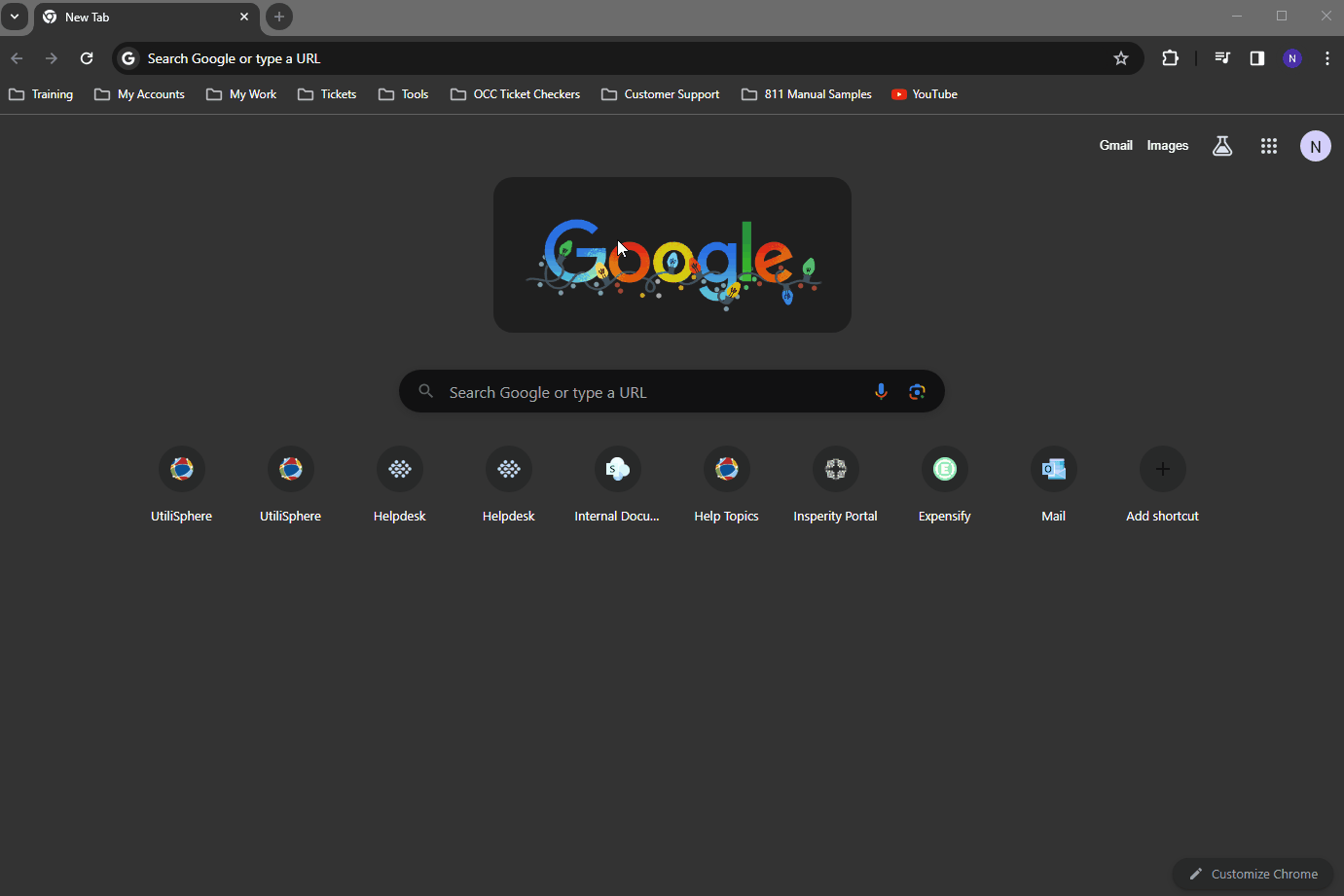Screen dimensions: 1344x896
Task: Open the Training bookmarks folder
Action: pyautogui.click(x=41, y=94)
